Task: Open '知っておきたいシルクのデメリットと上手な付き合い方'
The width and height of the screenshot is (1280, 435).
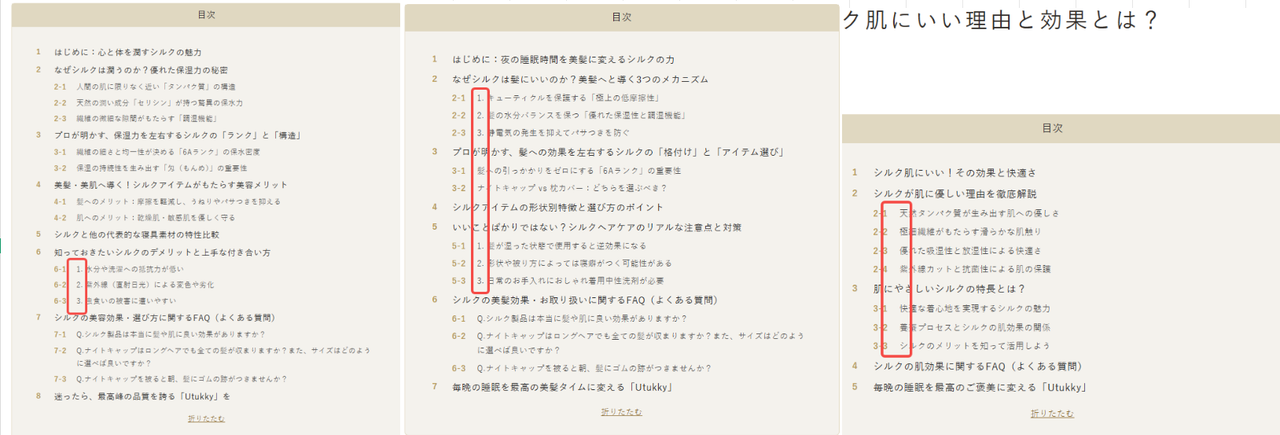Action: click(162, 252)
